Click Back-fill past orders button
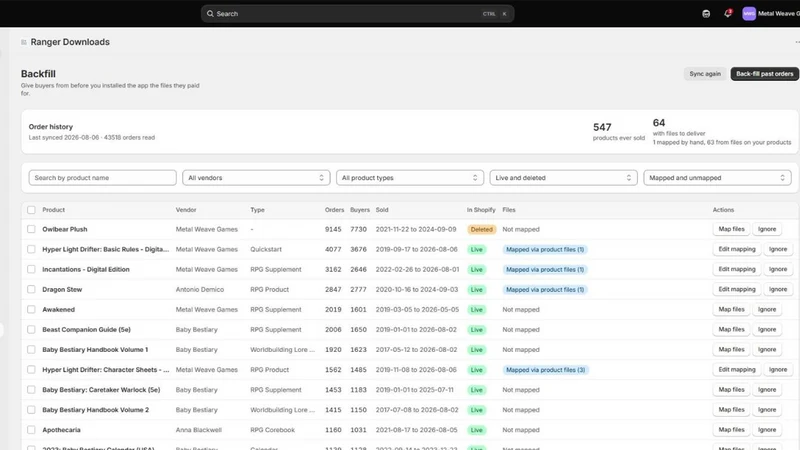This screenshot has height=450, width=800. tap(764, 74)
